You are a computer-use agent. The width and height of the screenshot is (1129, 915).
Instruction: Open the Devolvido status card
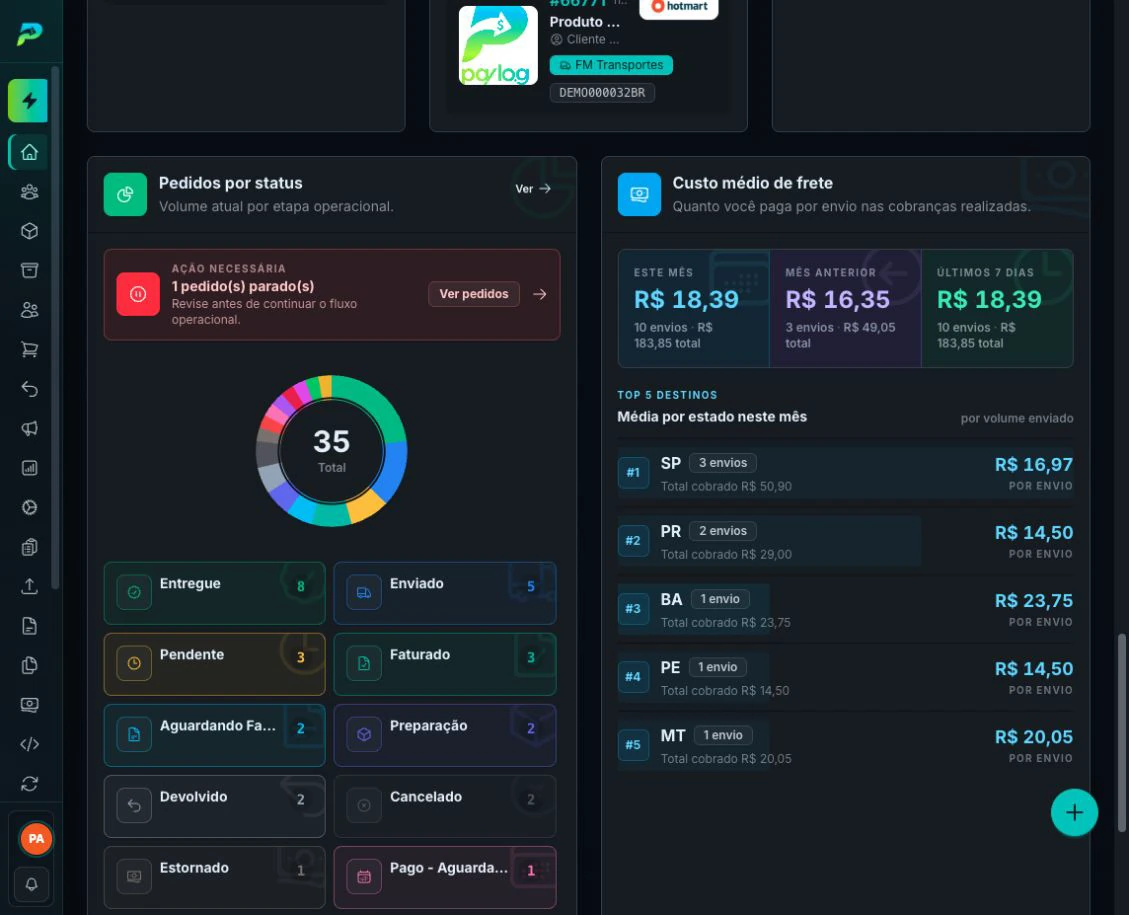[x=215, y=806]
